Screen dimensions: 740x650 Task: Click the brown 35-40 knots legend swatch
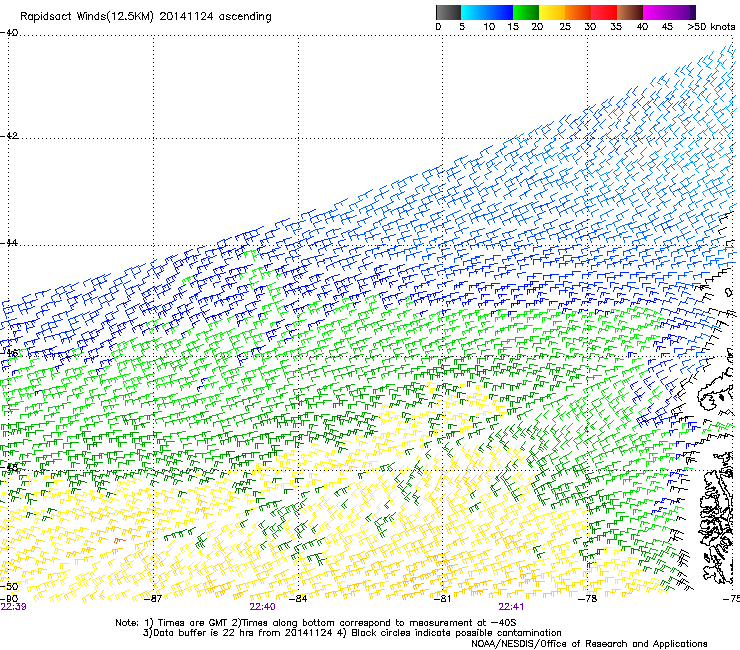(630, 12)
